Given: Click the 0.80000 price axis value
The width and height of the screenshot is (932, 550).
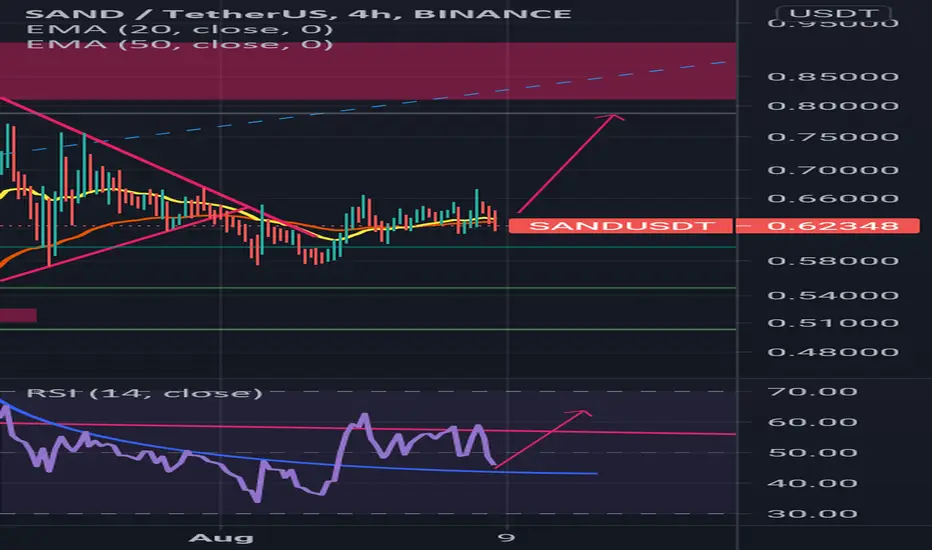Looking at the screenshot, I should (x=833, y=106).
